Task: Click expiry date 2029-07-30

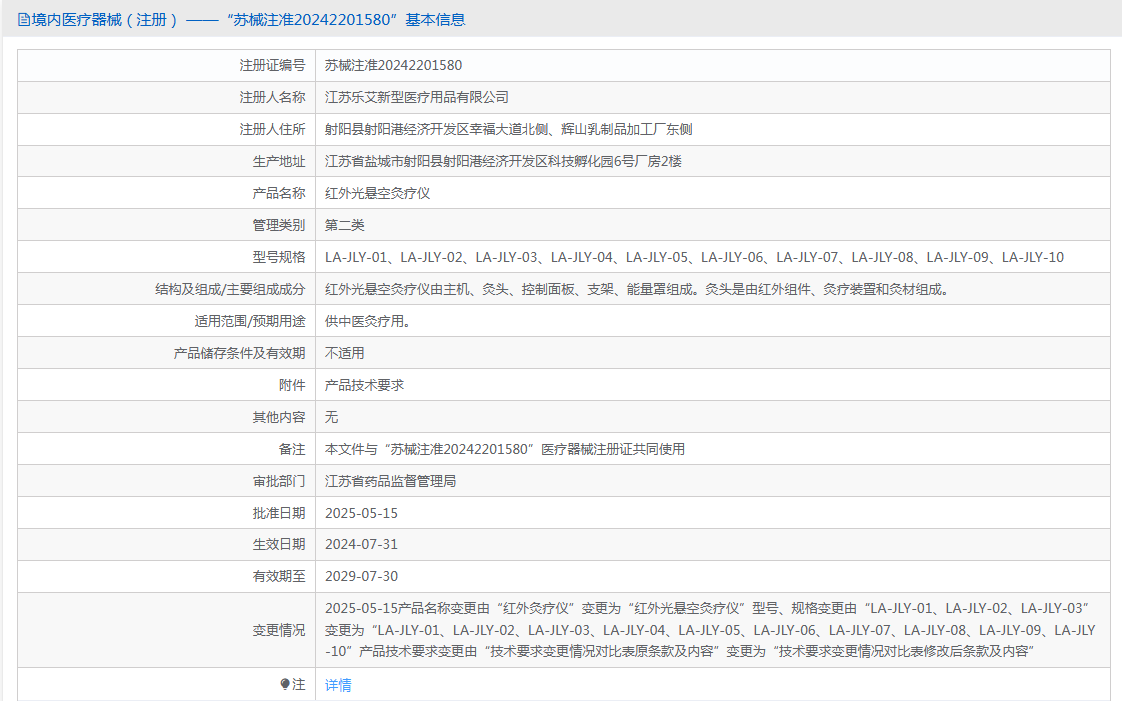Action: pos(361,577)
